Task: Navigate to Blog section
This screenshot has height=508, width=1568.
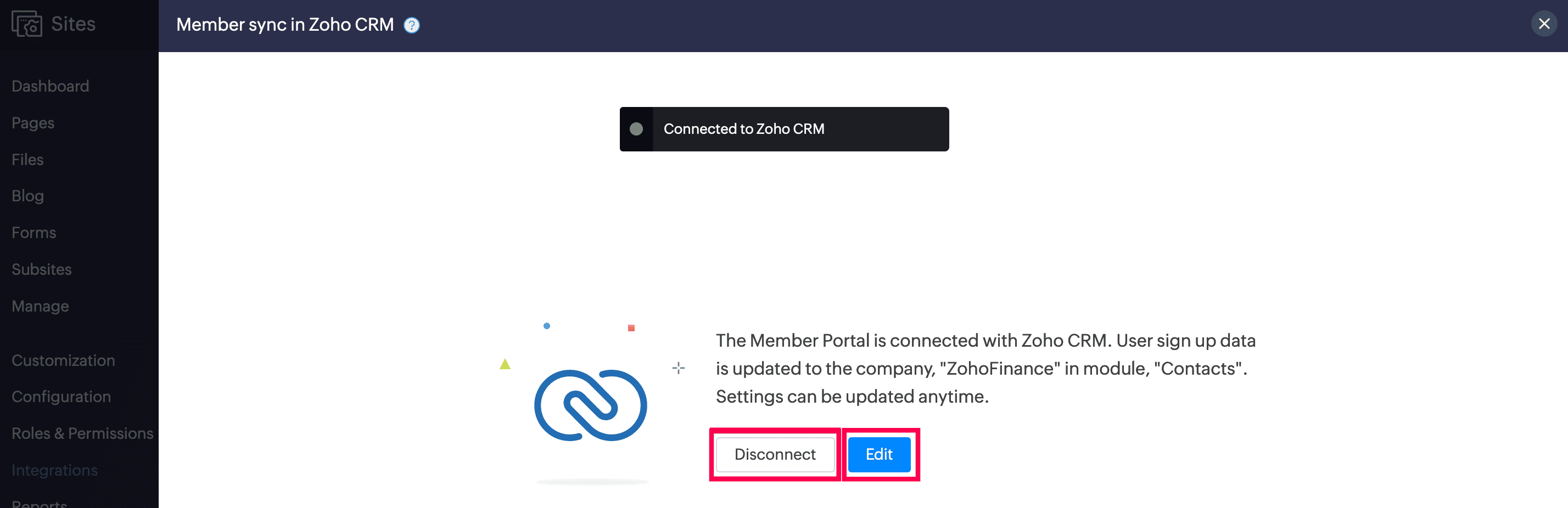Action: pyautogui.click(x=27, y=196)
